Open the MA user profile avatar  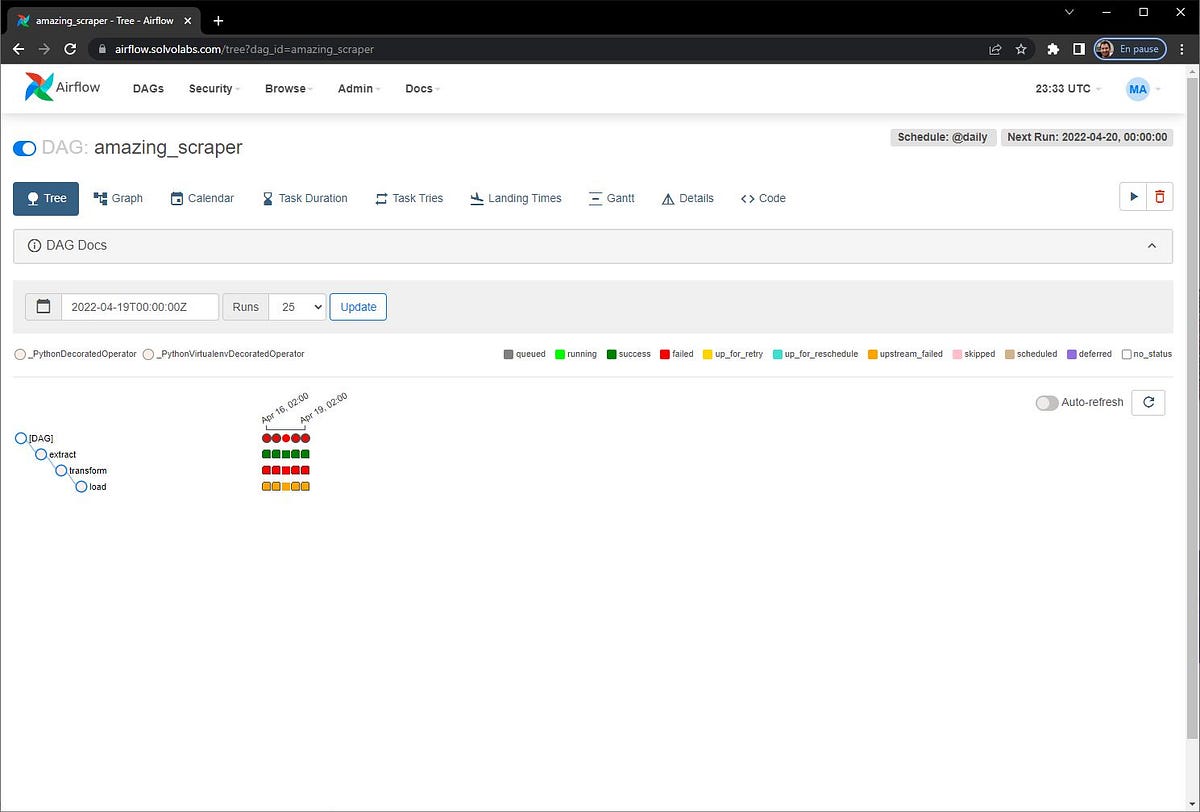tap(1138, 88)
